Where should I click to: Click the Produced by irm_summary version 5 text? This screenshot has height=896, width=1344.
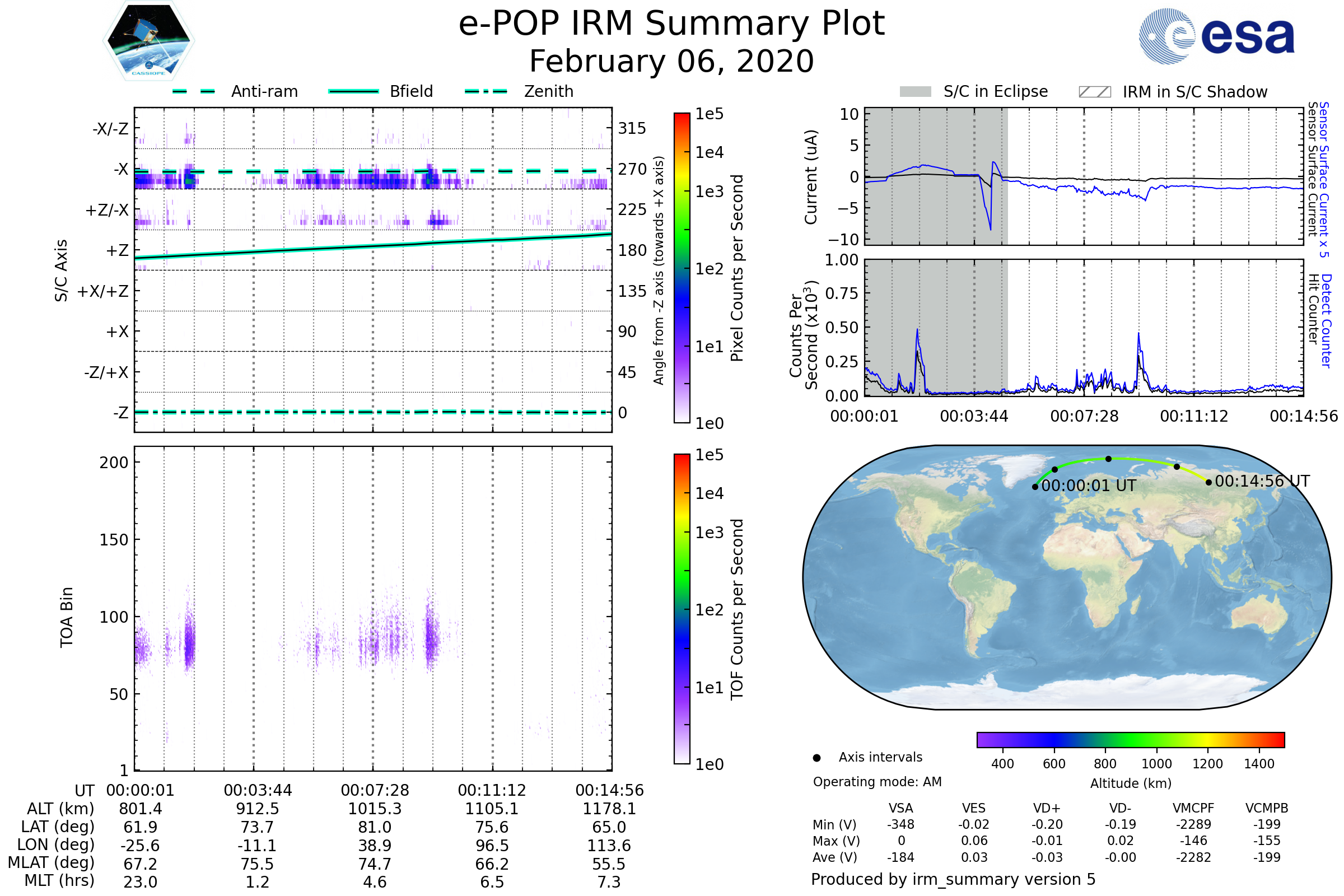pos(953,879)
